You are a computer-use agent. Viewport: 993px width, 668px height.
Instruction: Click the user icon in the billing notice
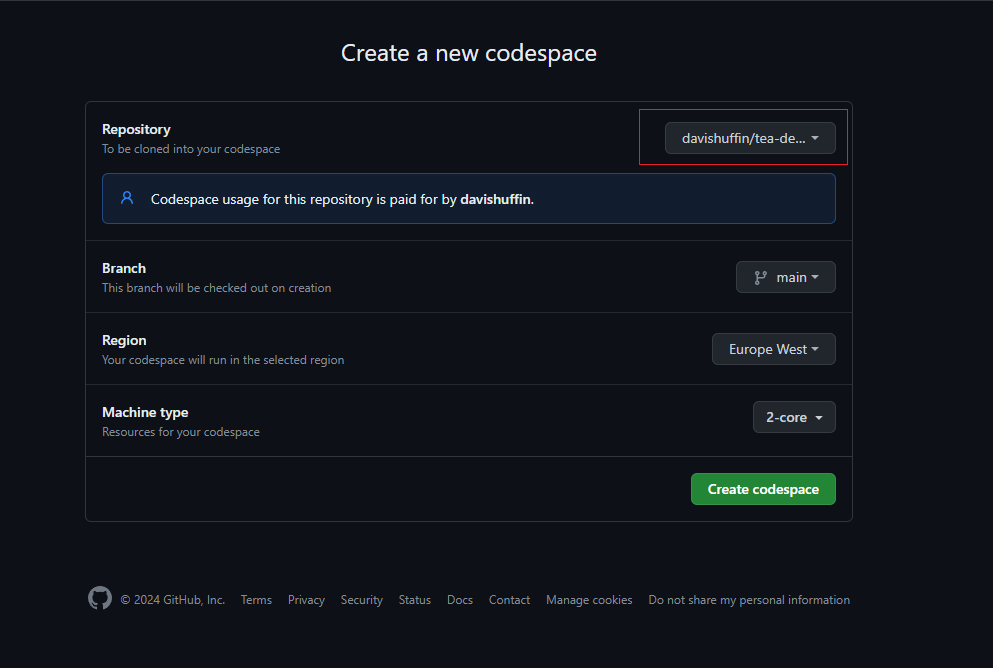tap(127, 198)
